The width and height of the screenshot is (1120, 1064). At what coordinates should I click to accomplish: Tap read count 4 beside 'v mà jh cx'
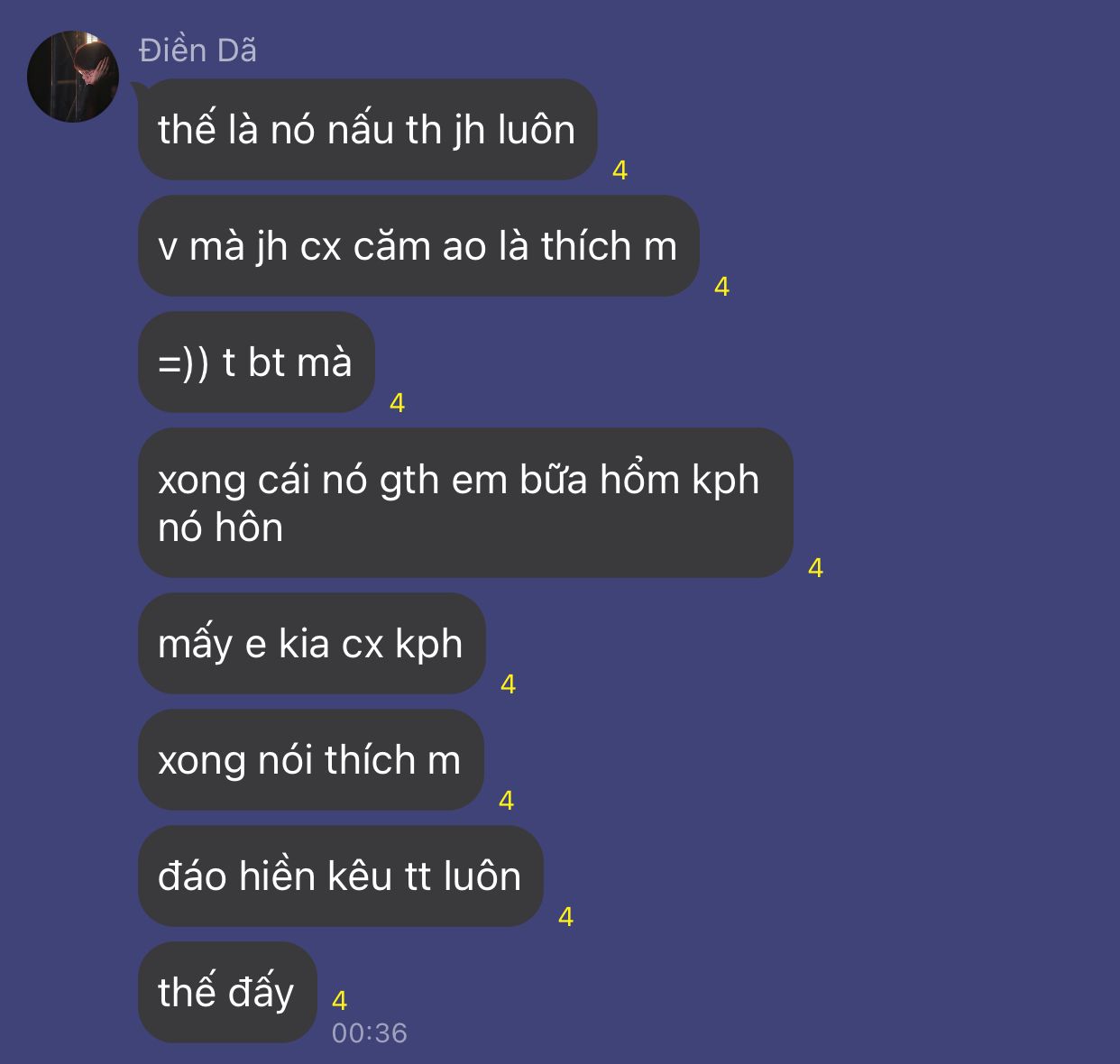pos(721,286)
